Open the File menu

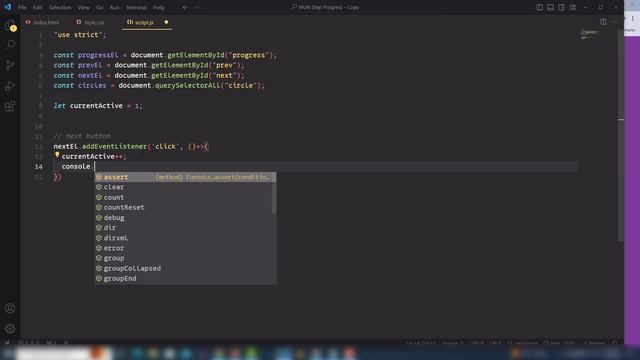[22, 7]
